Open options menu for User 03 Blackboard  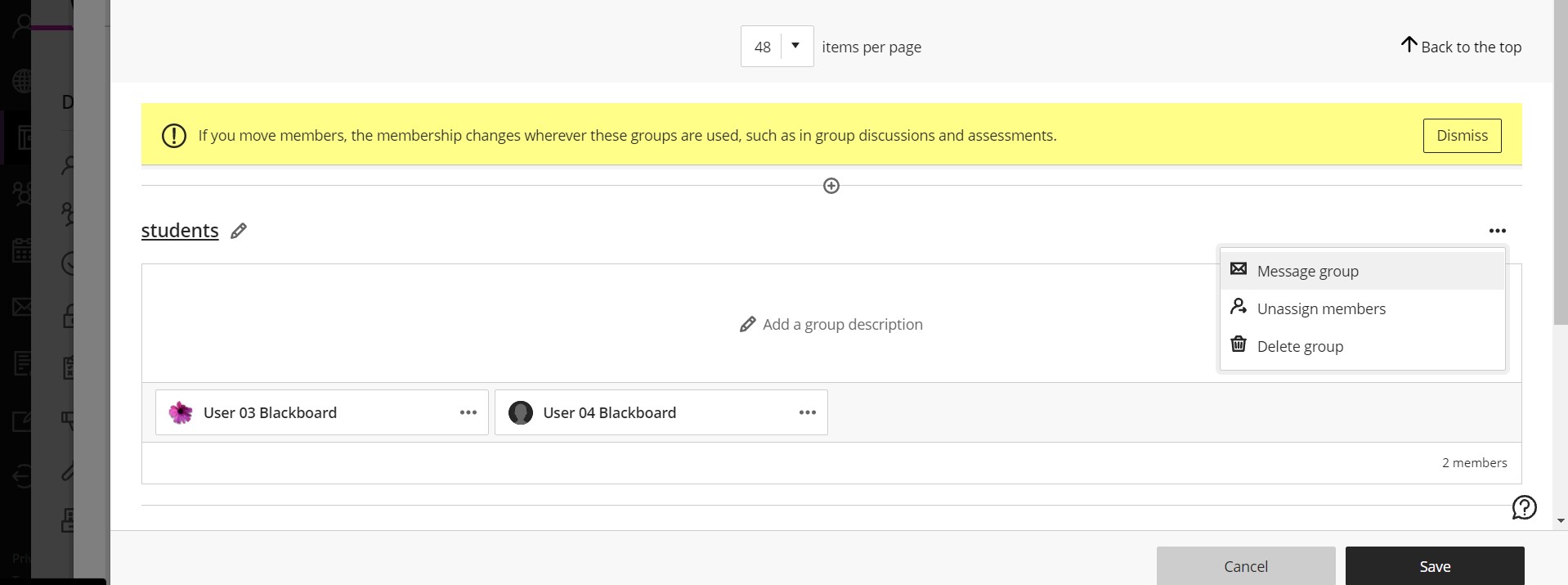point(468,412)
